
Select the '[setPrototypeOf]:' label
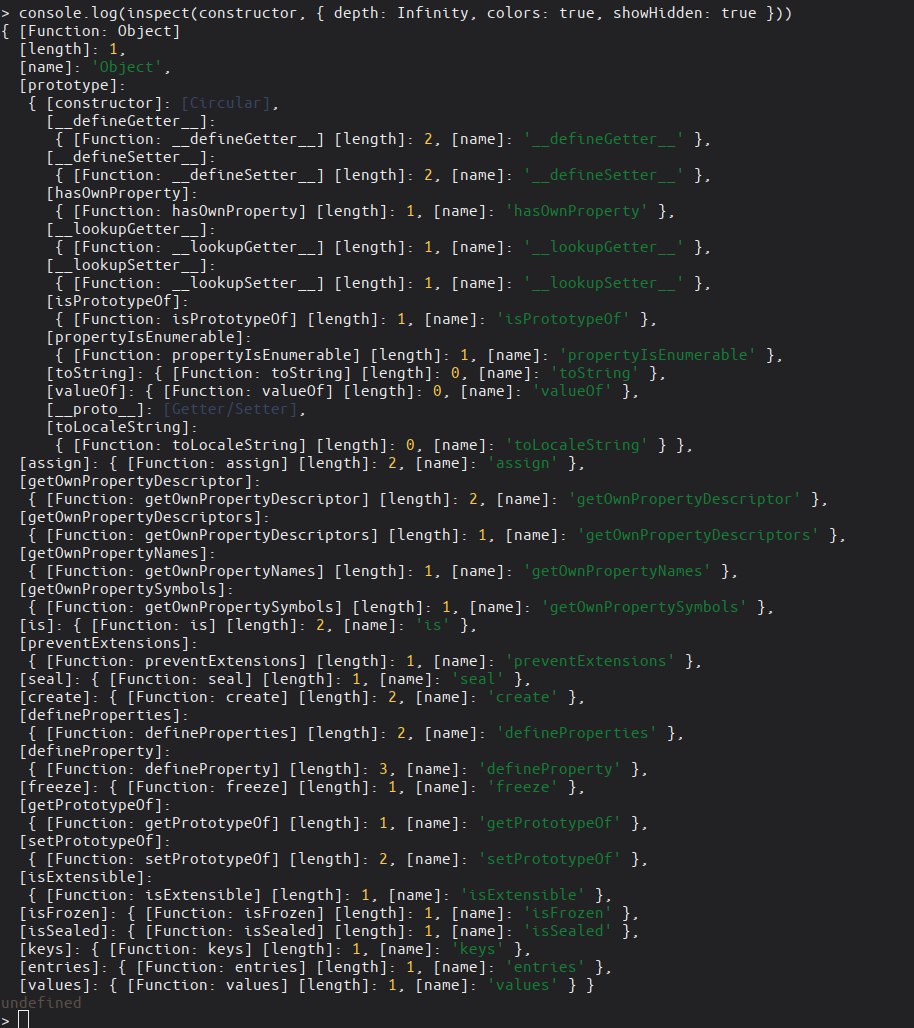94,841
